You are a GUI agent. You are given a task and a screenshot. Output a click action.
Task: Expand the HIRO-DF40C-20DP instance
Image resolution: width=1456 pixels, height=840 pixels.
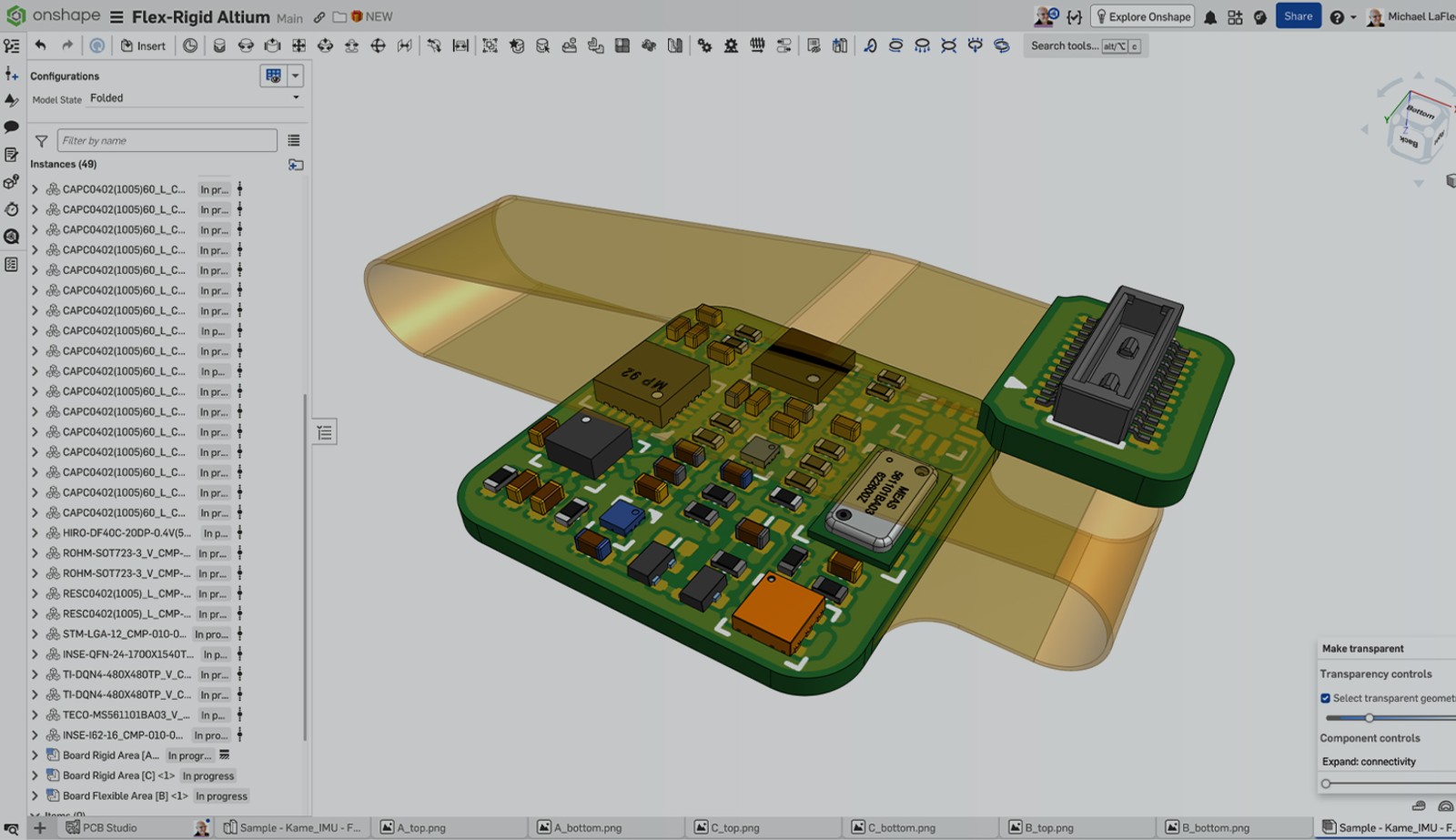point(35,533)
